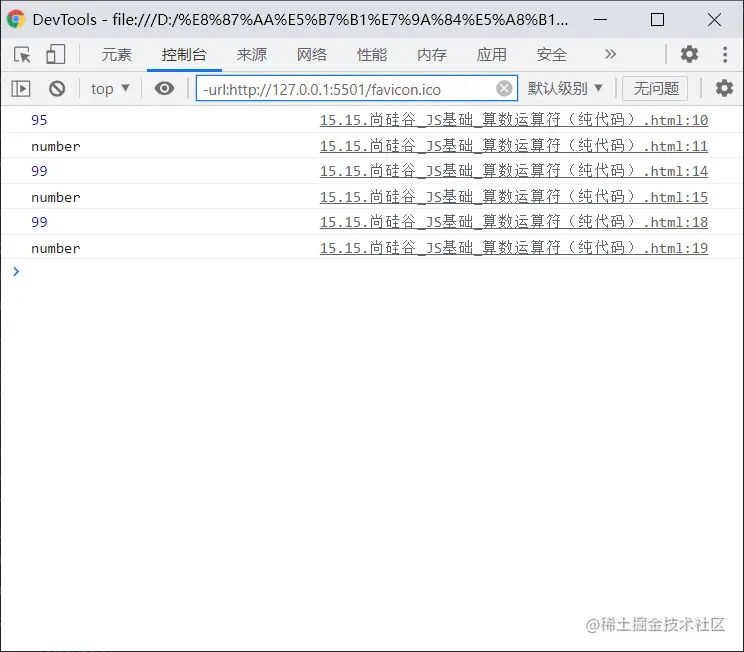Open source link ending in html:15
This screenshot has width=744, height=652.
tap(514, 196)
